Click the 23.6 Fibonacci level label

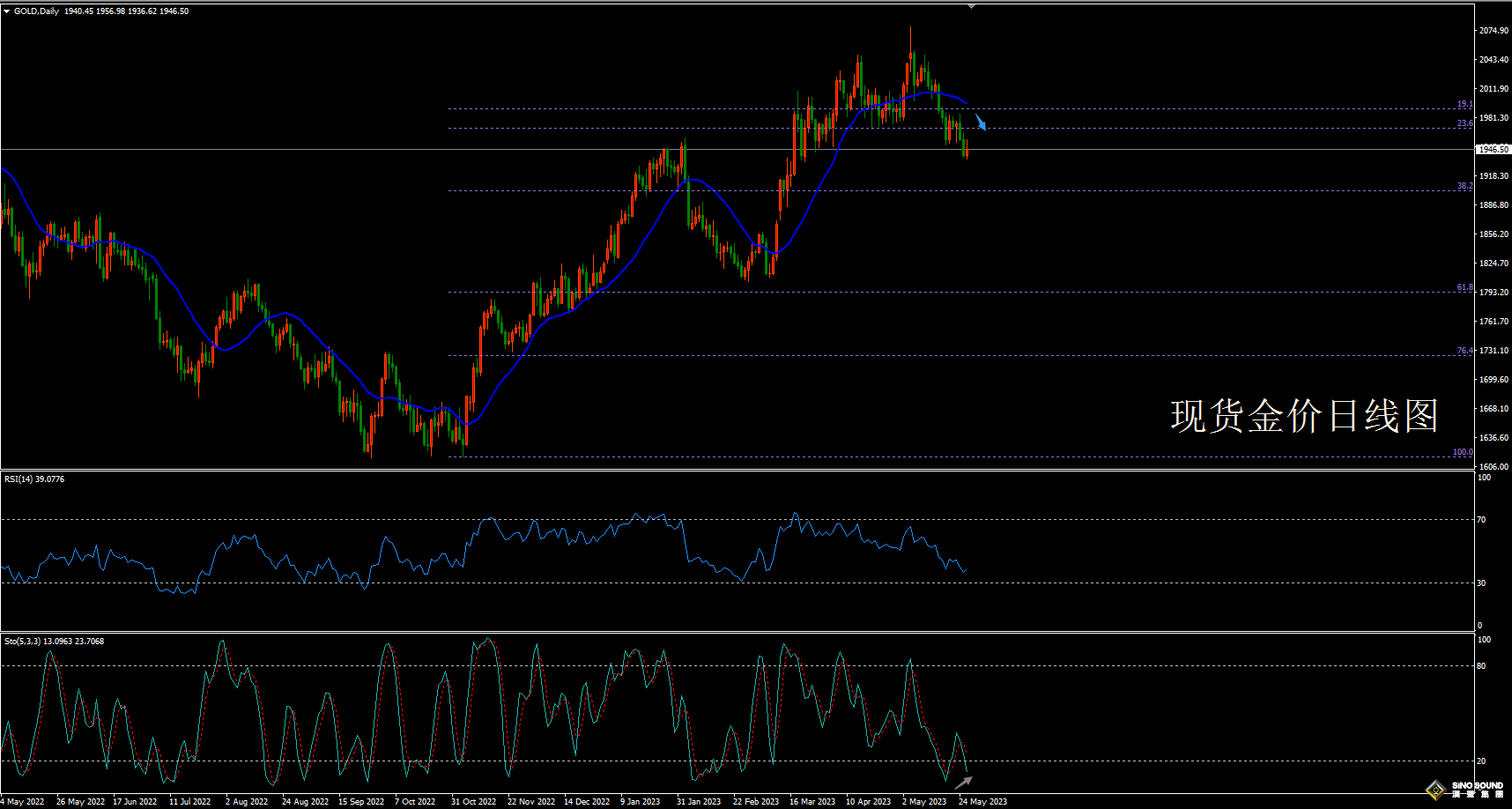(1464, 123)
